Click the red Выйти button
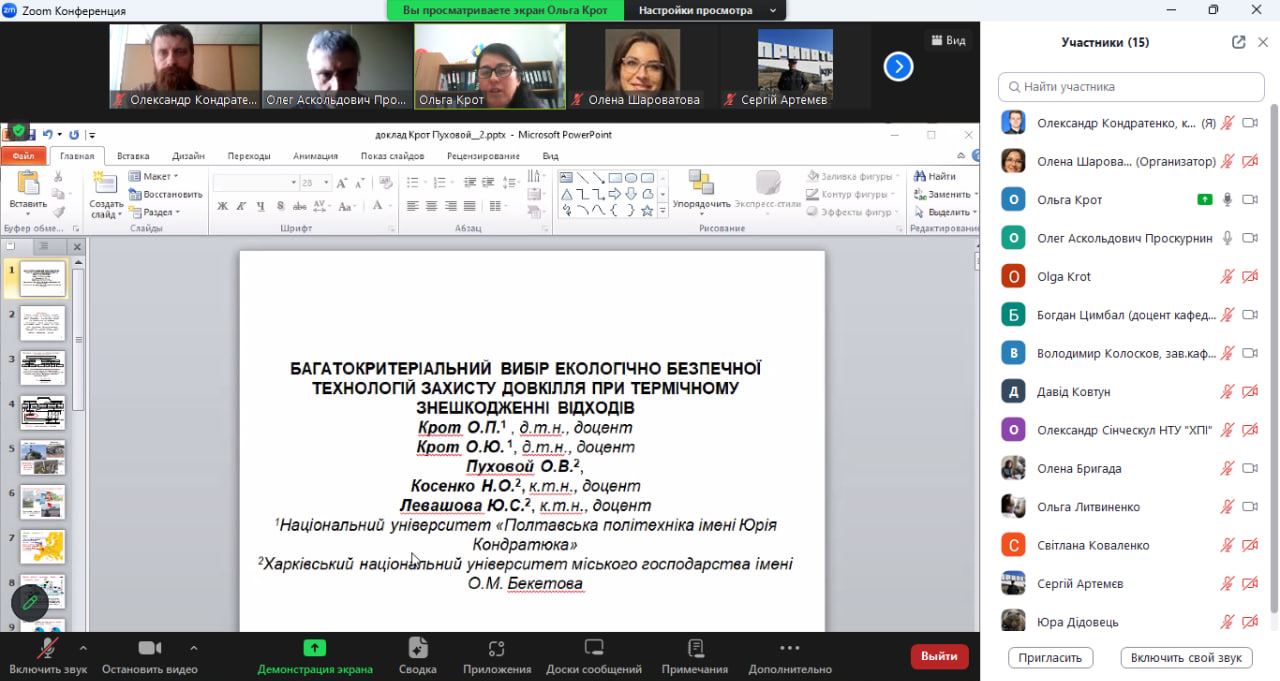Screen dimensions: 1280x681 939,656
